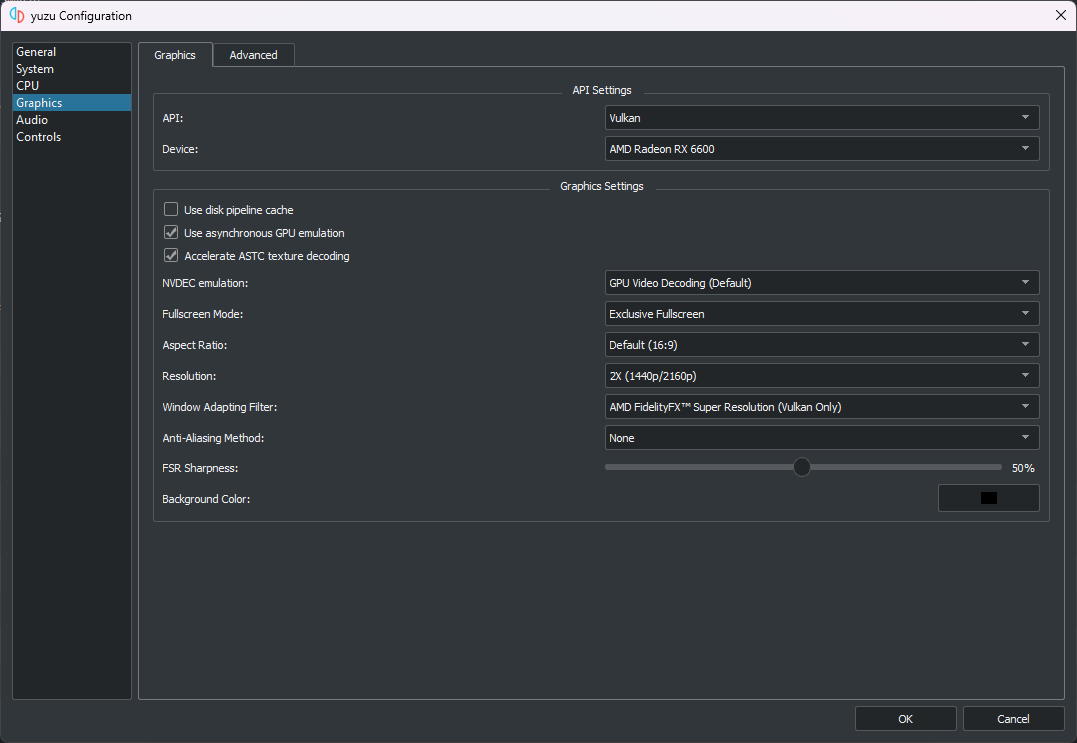This screenshot has height=743, width=1077.
Task: Select System in the sidebar list
Action: [71, 69]
